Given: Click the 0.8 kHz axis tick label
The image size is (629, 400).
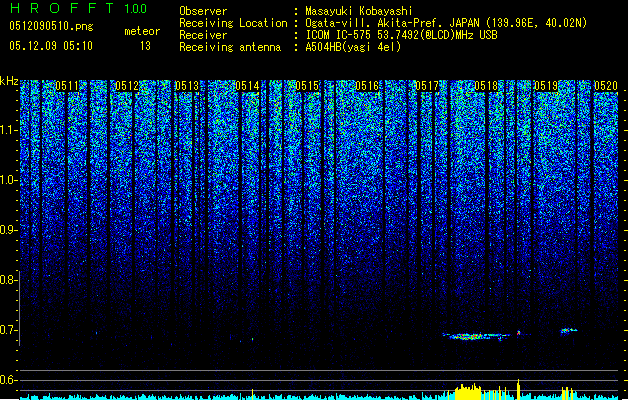Looking at the screenshot, I should coord(8,280).
